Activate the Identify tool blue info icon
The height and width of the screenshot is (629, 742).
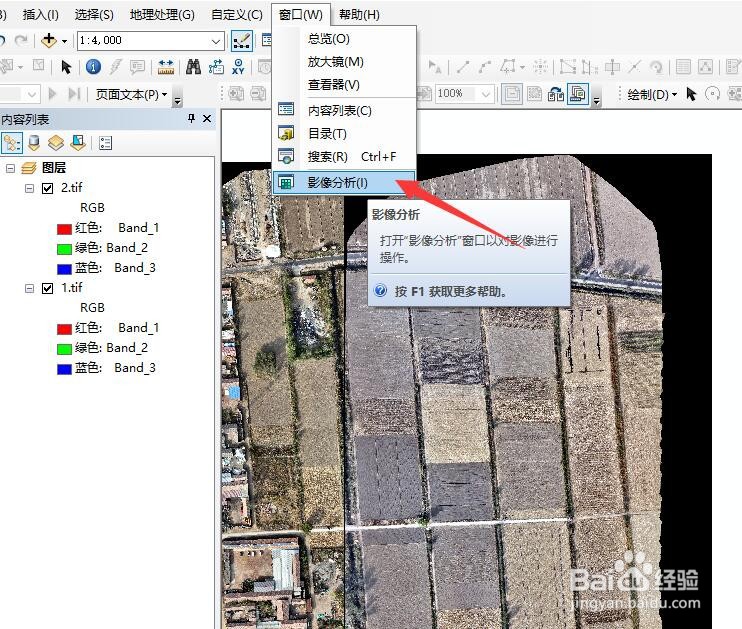[93, 67]
